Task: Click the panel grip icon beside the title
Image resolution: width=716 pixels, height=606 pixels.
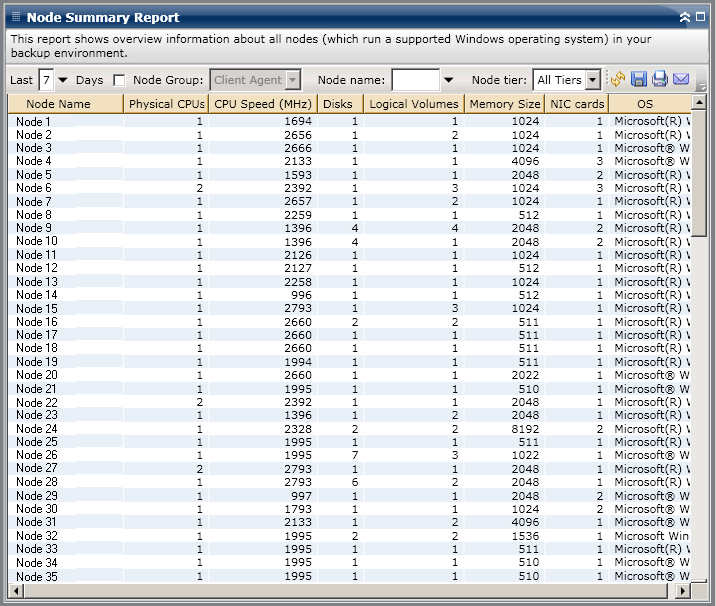Action: point(16,17)
